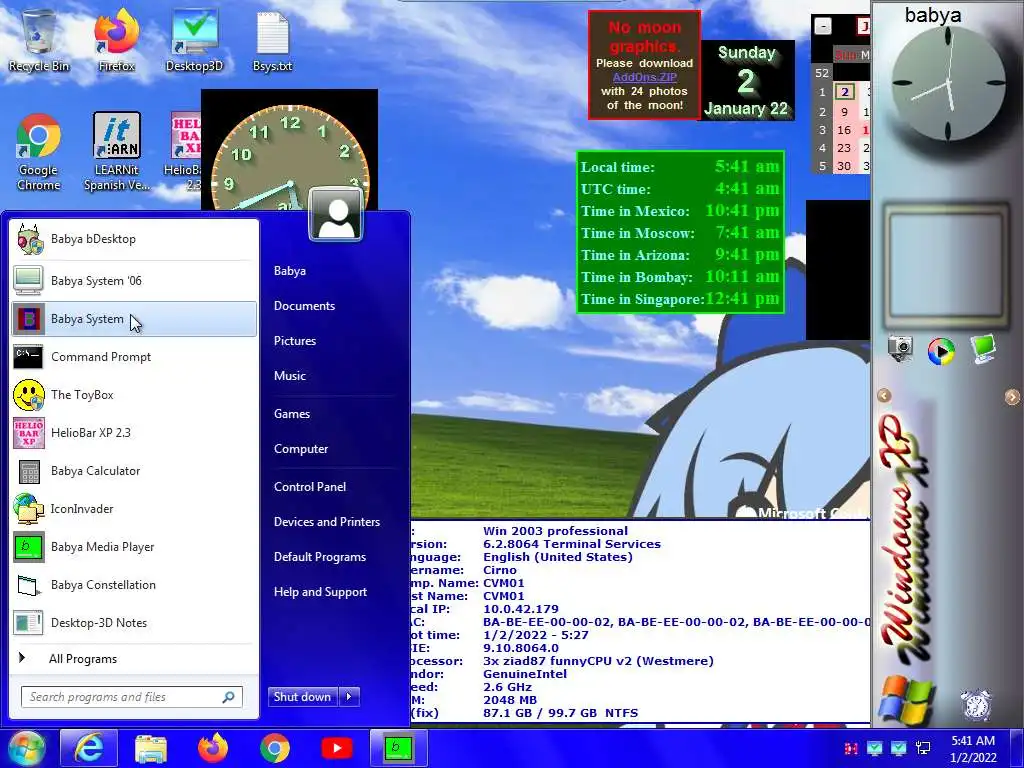The width and height of the screenshot is (1024, 768).
Task: Open Pictures from the Start menu
Action: click(295, 341)
